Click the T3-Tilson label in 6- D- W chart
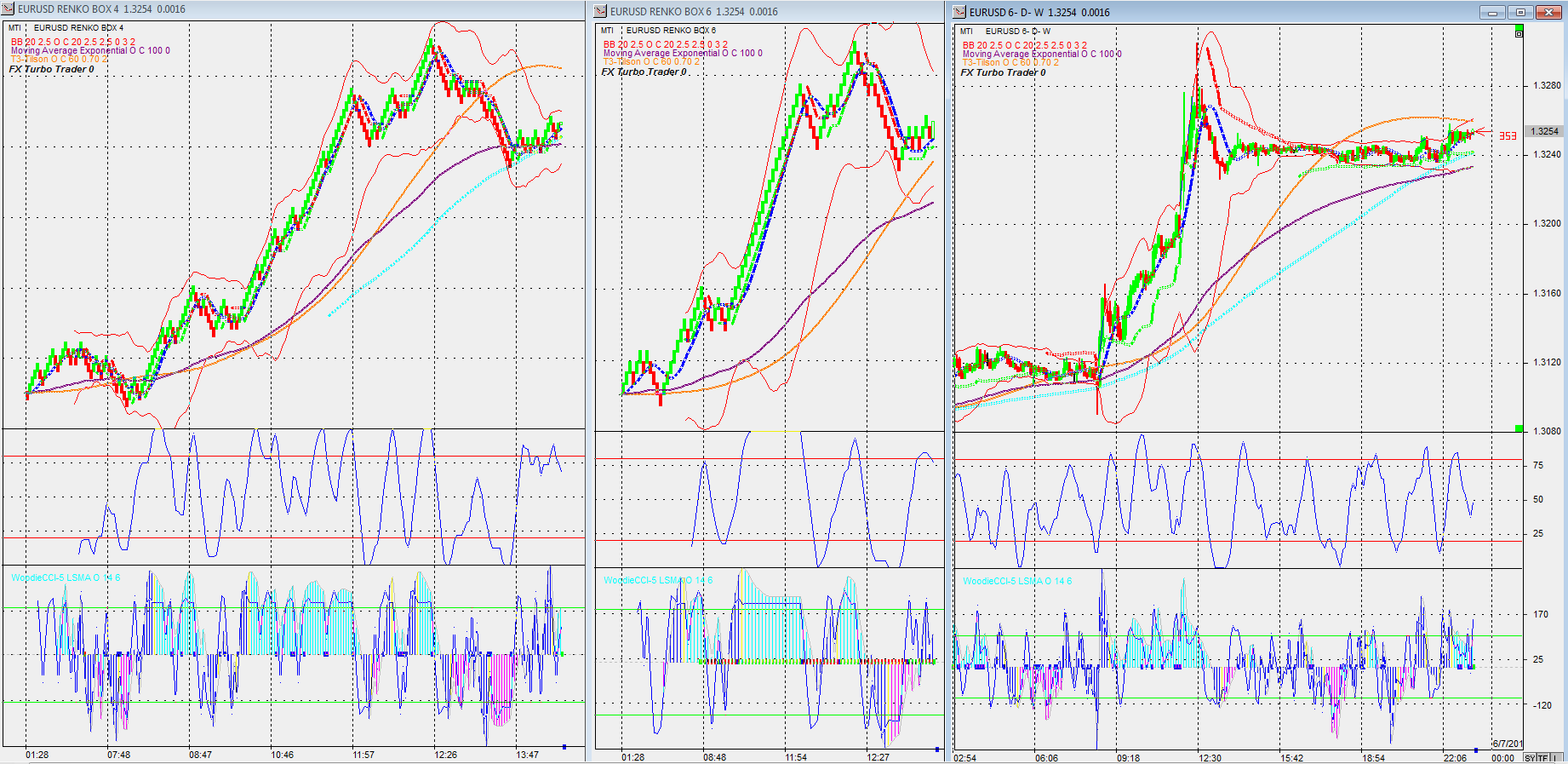 [x=1010, y=62]
